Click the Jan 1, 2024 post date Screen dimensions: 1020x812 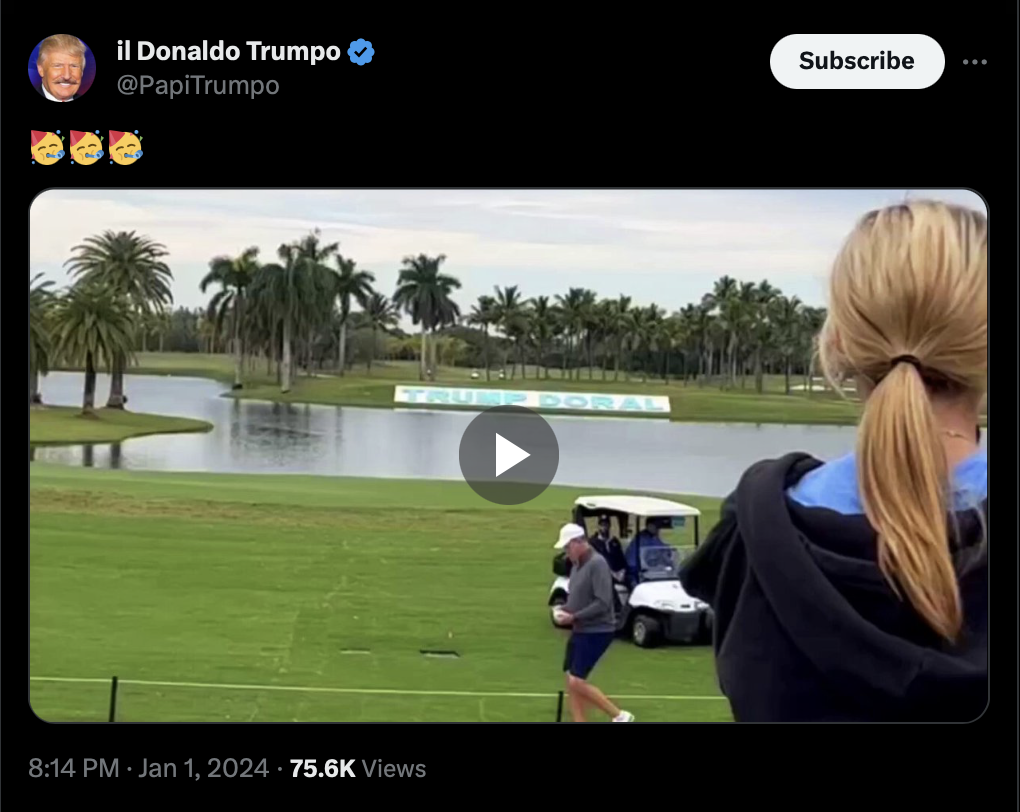[203, 768]
